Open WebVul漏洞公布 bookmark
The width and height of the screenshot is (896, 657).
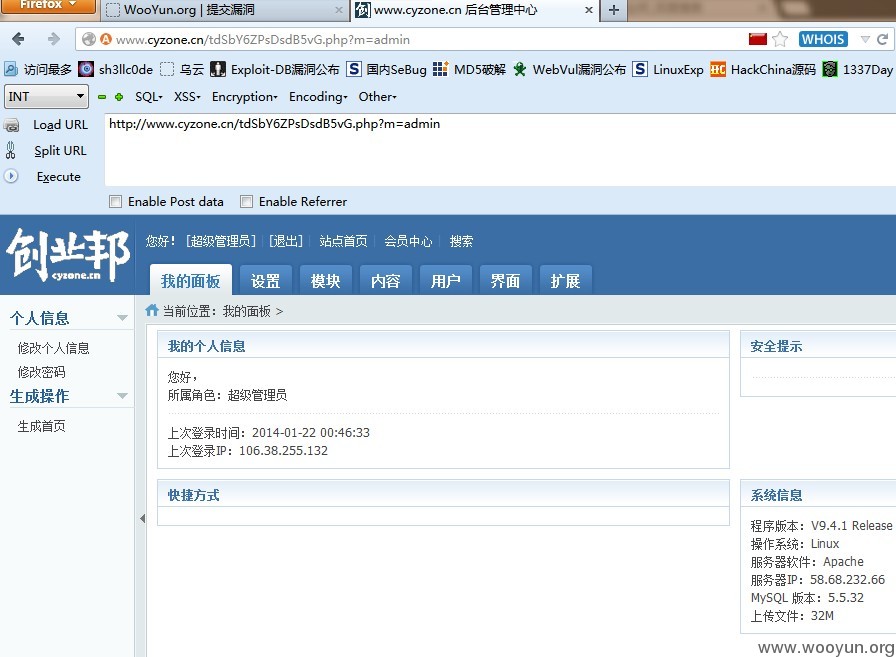[570, 70]
